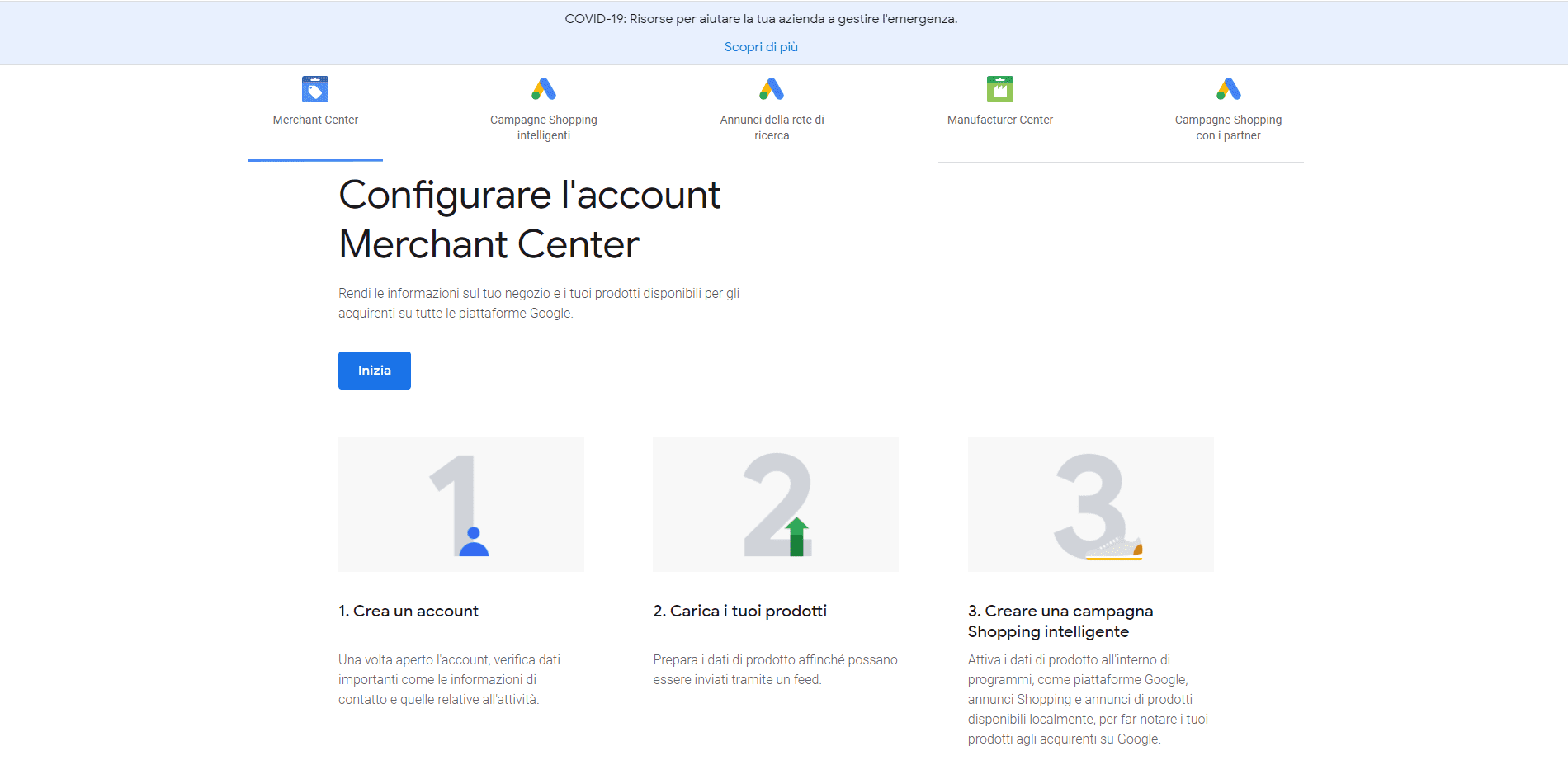Click the 'Prepara i dati di prodotto' description
Screen dimensions: 1568x784
(775, 669)
